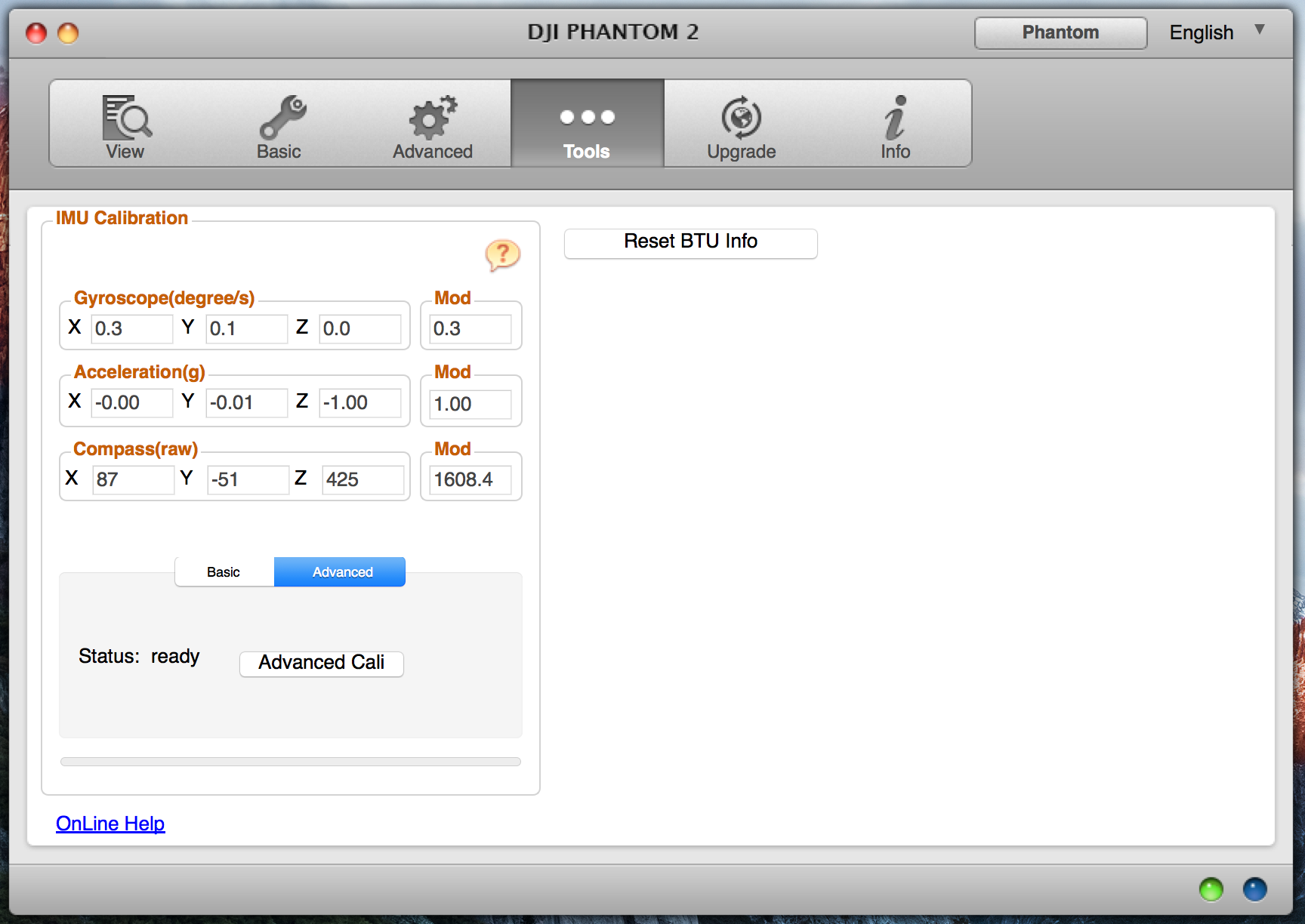Click the Acceleration Mod value 1.00

tap(470, 404)
